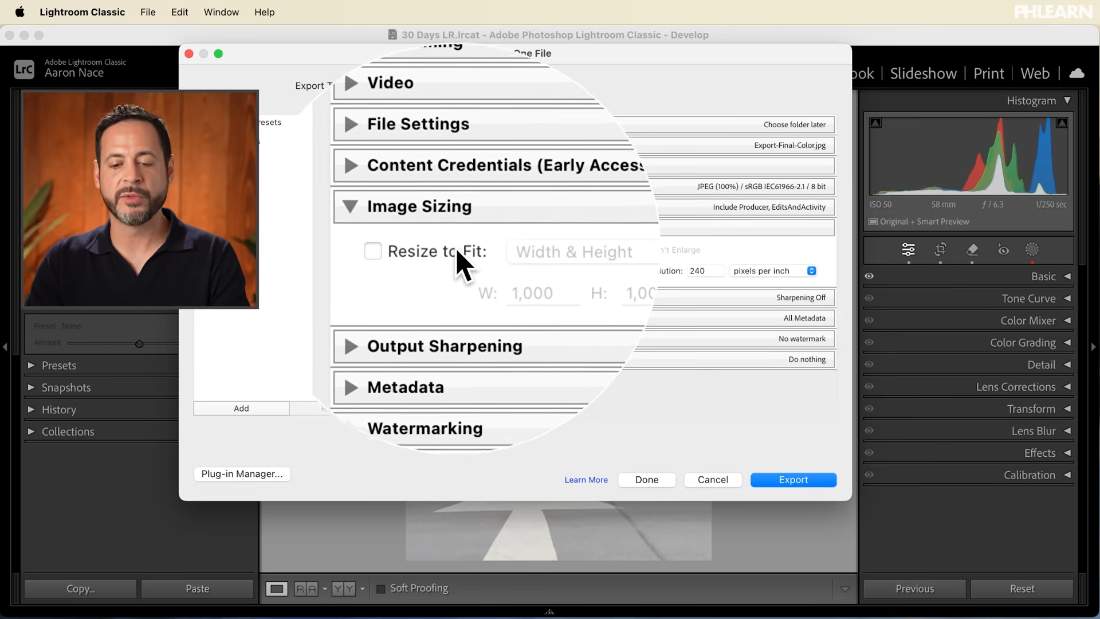Switch to the Web module
Viewport: 1100px width, 619px height.
(1035, 74)
